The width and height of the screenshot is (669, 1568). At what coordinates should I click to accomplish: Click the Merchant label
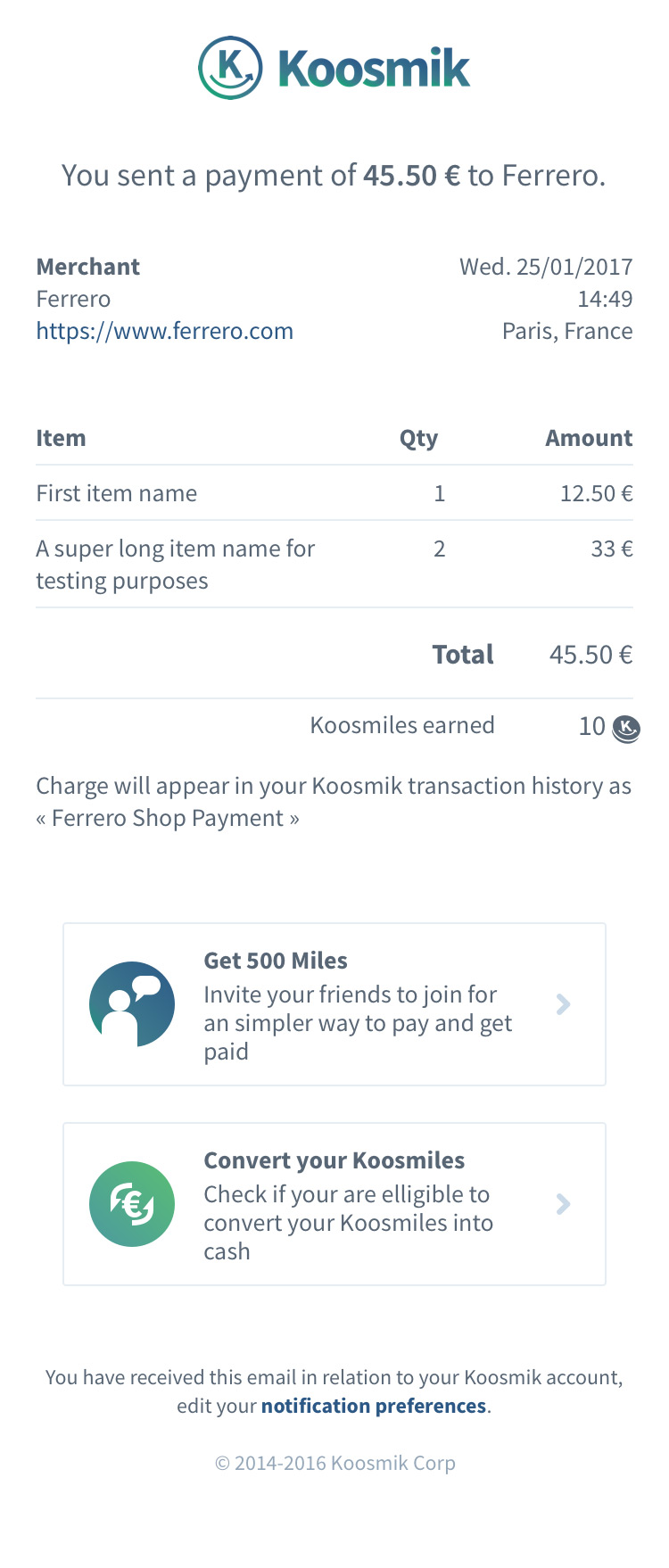pyautogui.click(x=87, y=267)
